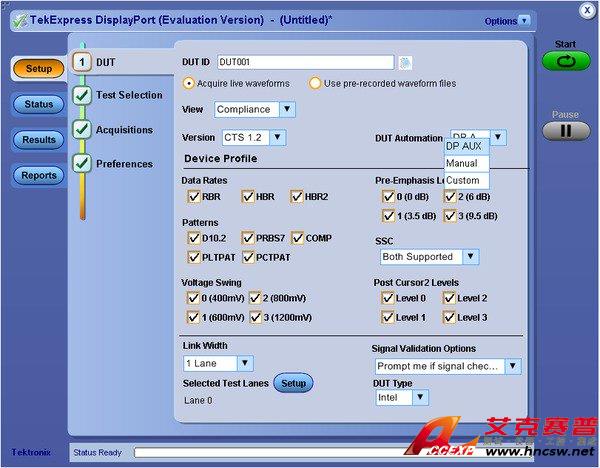Image resolution: width=600 pixels, height=468 pixels.
Task: Click the Test Selection checkmark icon
Action: (82, 95)
